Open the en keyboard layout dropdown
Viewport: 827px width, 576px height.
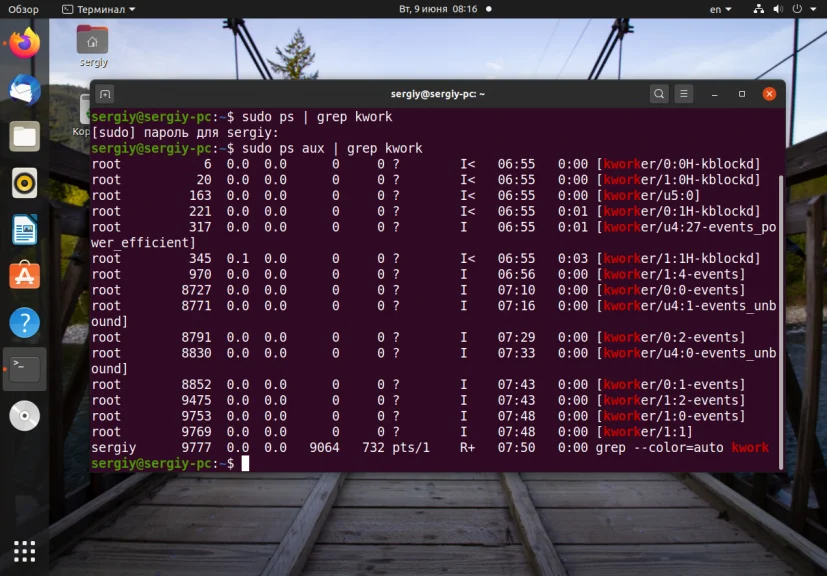tap(720, 9)
